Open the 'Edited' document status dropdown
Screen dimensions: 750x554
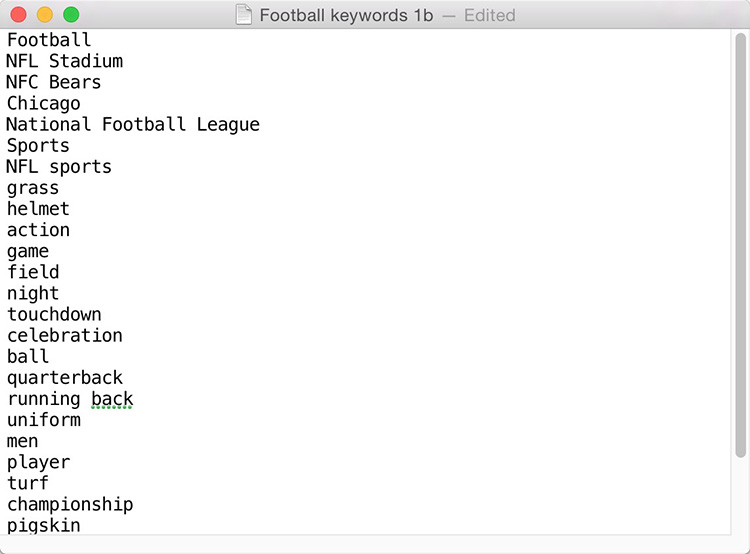click(489, 15)
